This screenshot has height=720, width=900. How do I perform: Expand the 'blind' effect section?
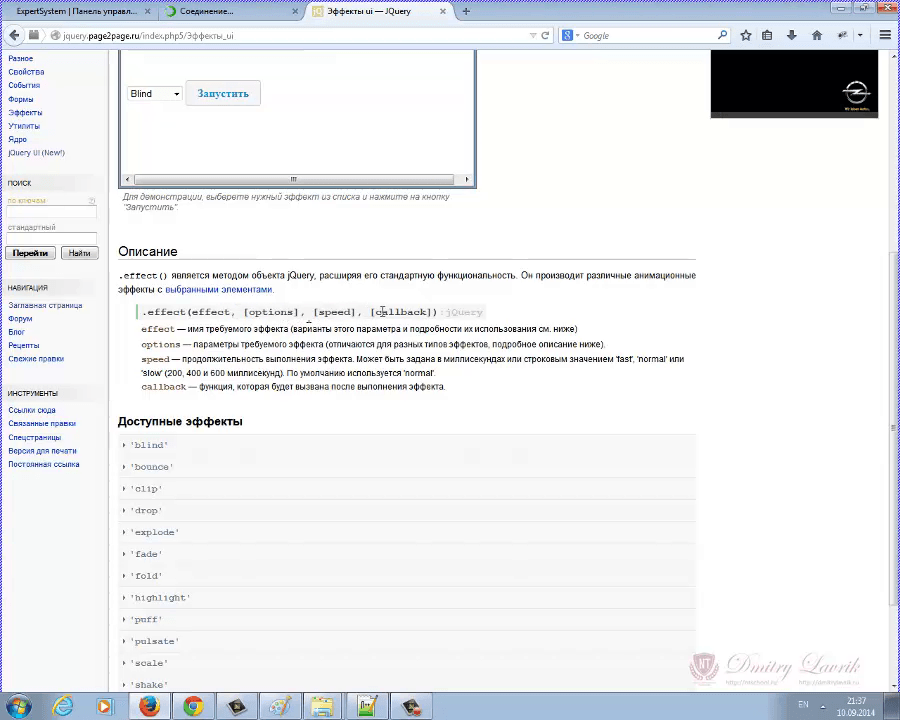(407, 445)
